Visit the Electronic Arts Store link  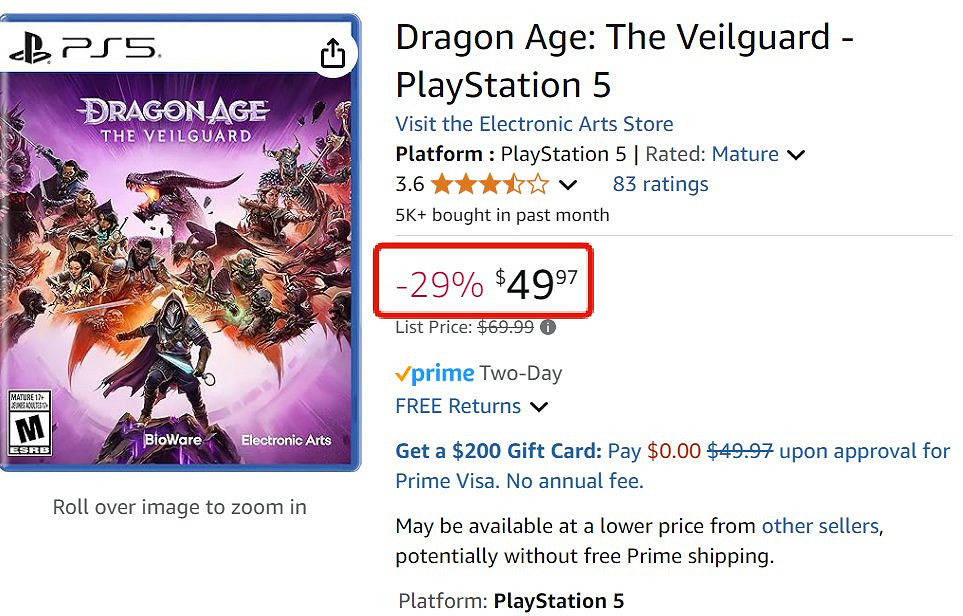coord(534,124)
